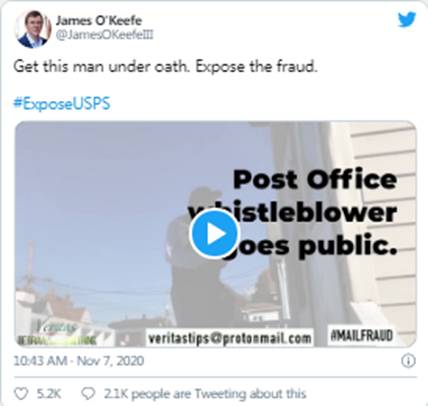Click the 'Get this man under oath' text
Viewport: 428px width, 406px height.
(101, 67)
